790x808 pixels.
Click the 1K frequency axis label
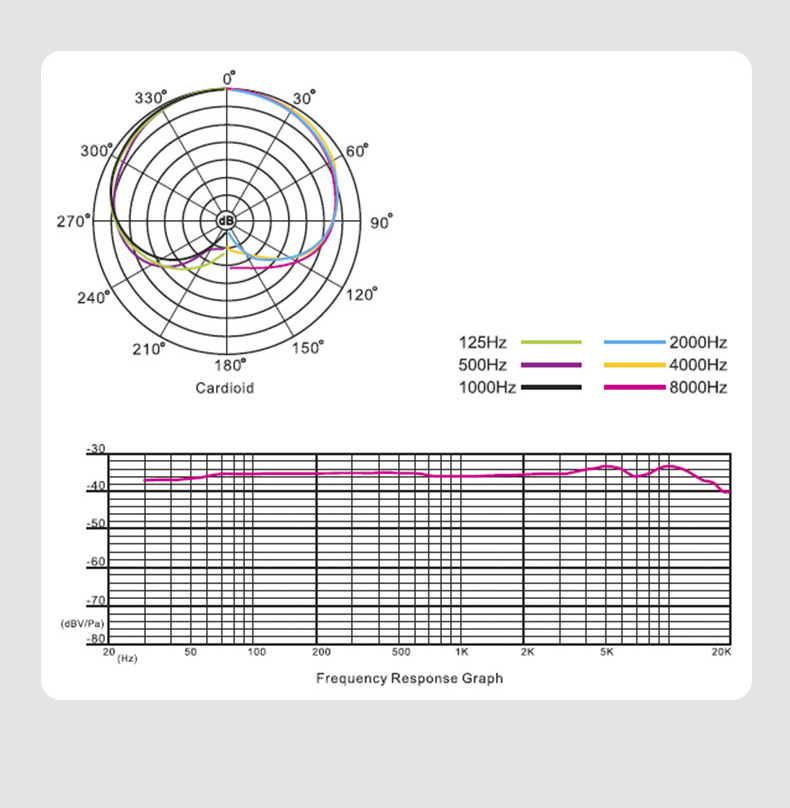click(x=462, y=652)
